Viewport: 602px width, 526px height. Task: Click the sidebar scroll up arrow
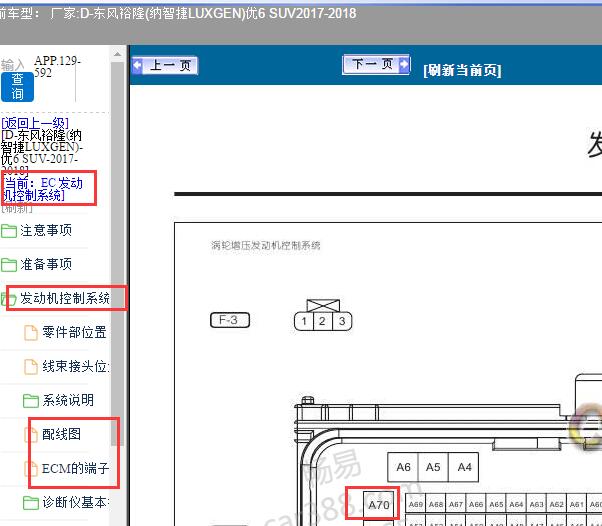[x=118, y=54]
